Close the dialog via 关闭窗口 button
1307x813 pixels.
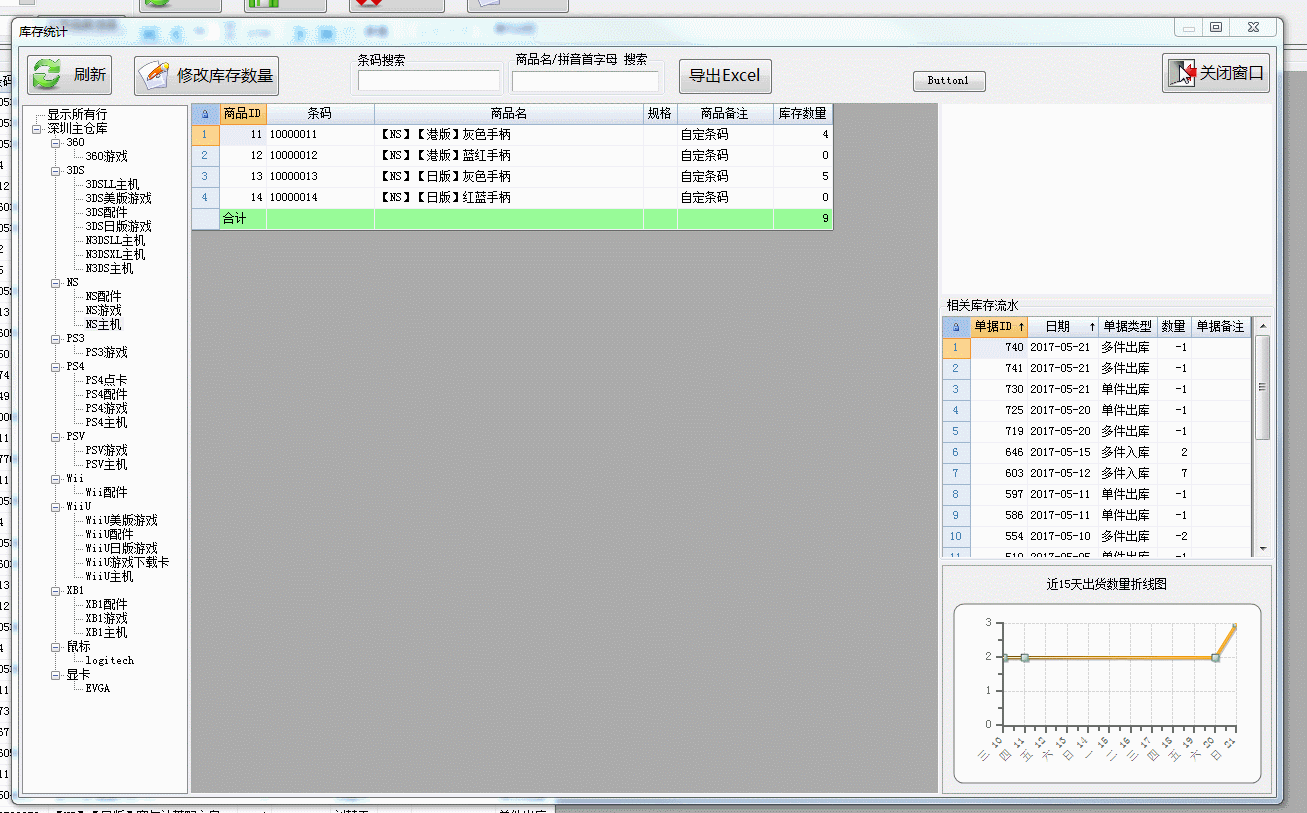coord(1216,73)
